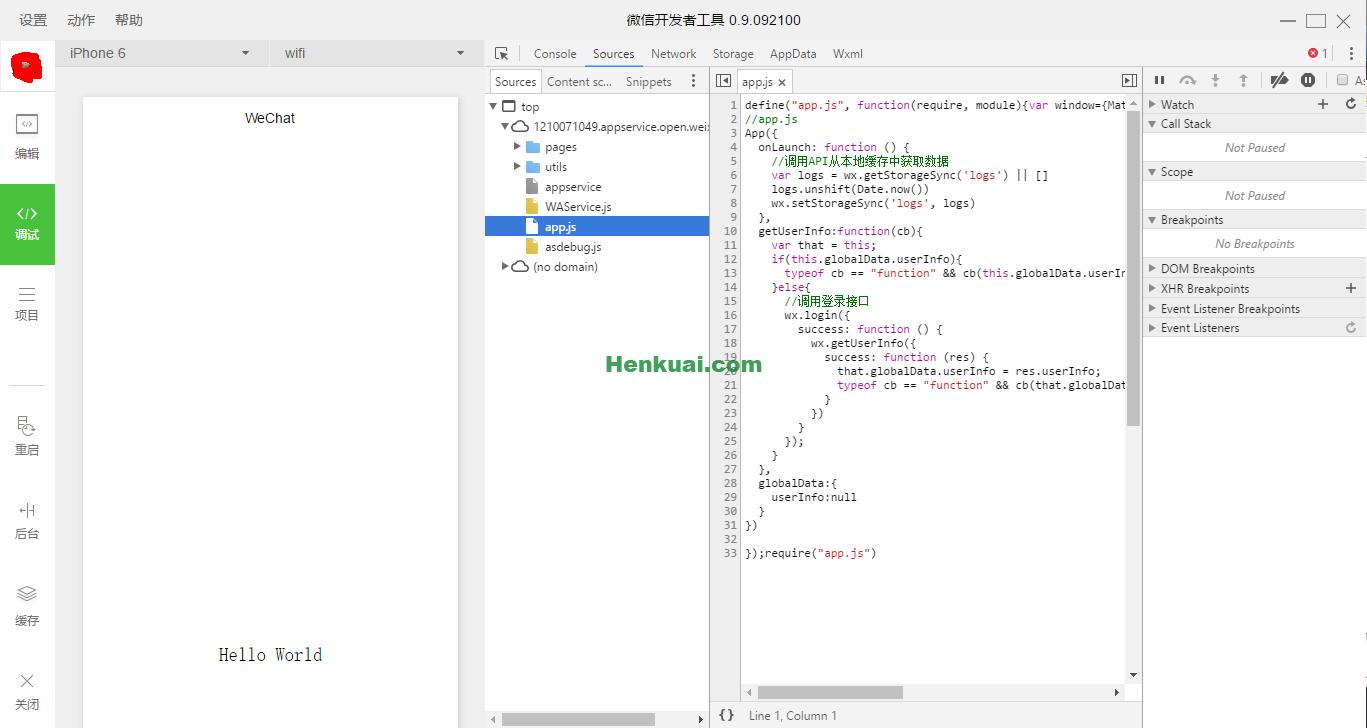Expand the pages folder

coord(517,147)
